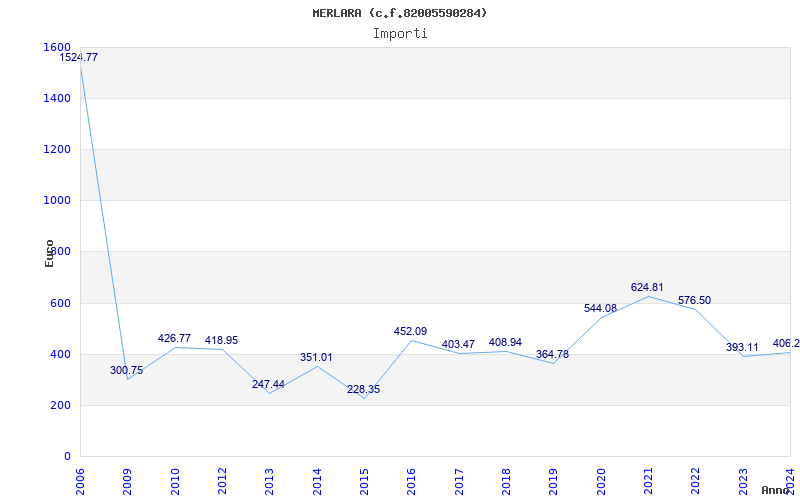Click the chart title MERLARA (c.f.82005590284)
The height and width of the screenshot is (500, 800).
pyautogui.click(x=400, y=13)
